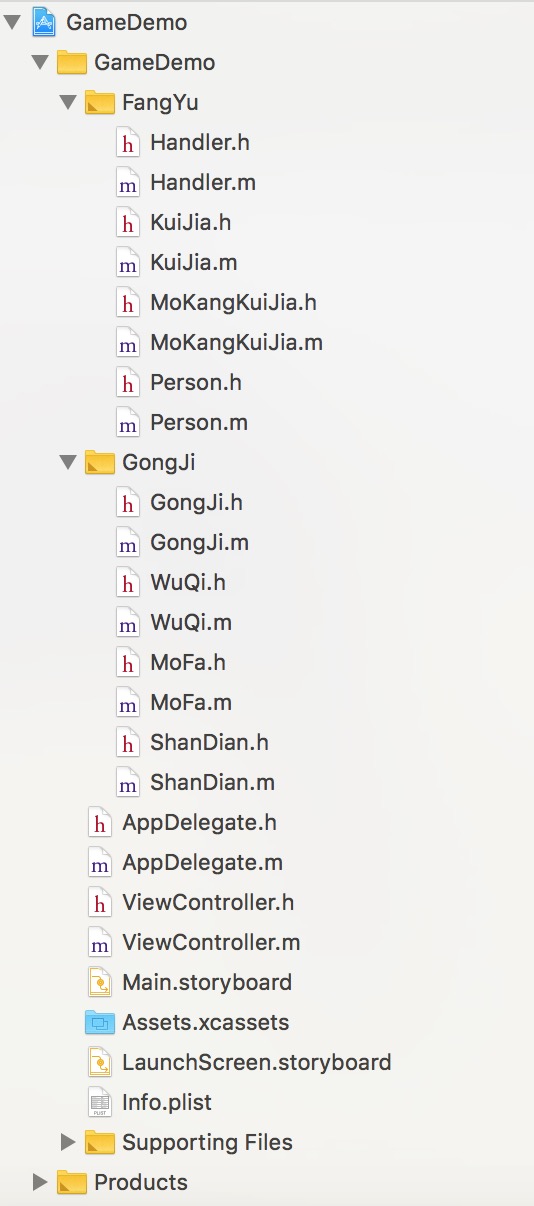Click the Assets.xcassets blue folder icon
Image resolution: width=534 pixels, height=1206 pixels.
[100, 1022]
